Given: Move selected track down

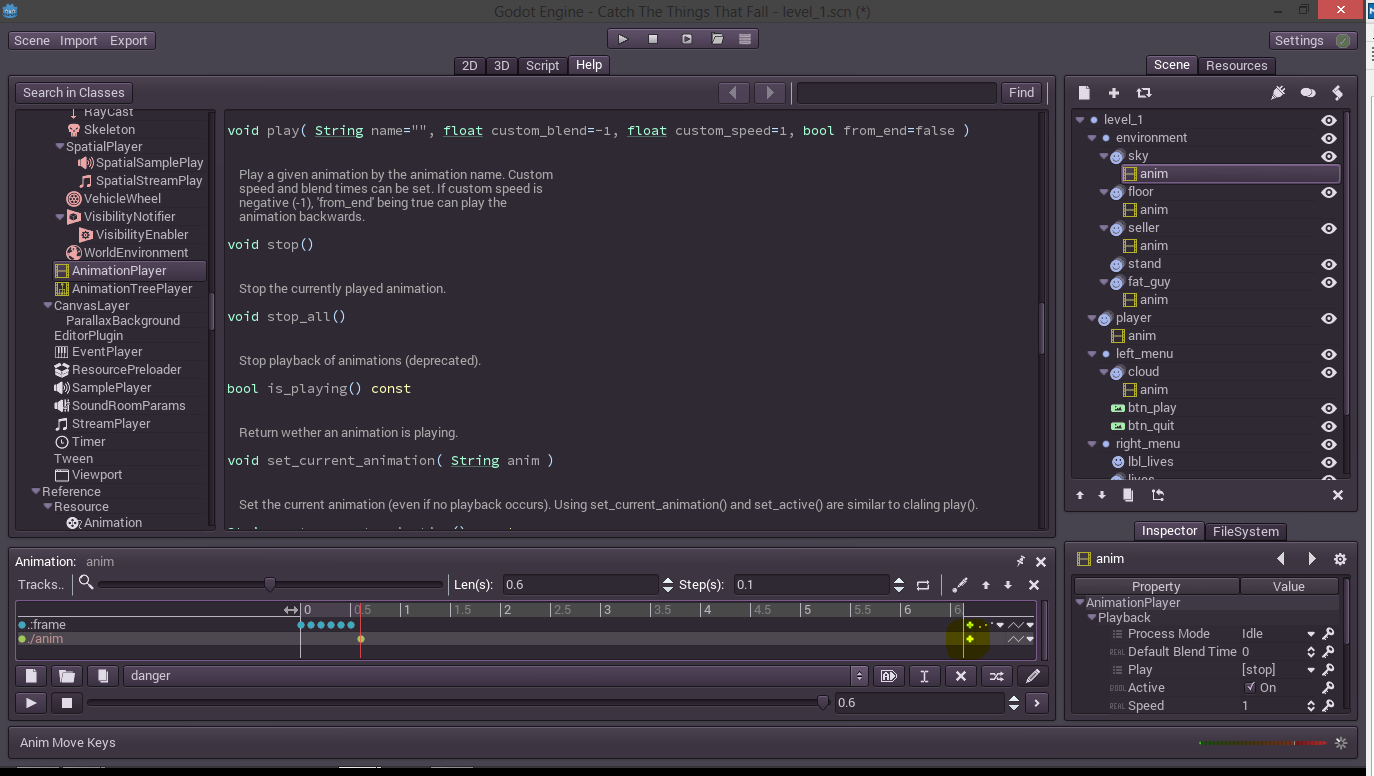Looking at the screenshot, I should (x=1008, y=585).
